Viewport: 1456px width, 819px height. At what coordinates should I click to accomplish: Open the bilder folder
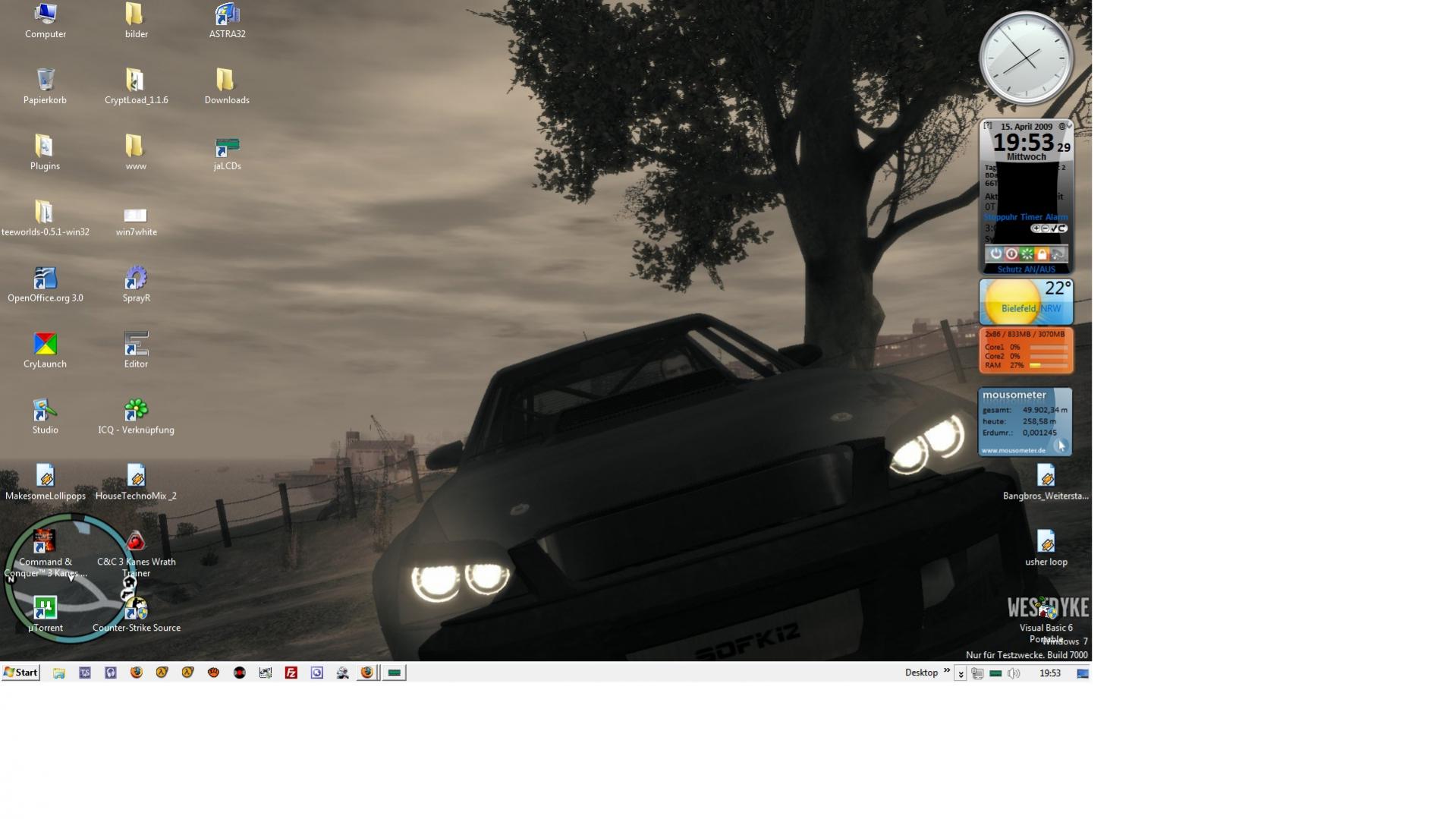point(136,20)
